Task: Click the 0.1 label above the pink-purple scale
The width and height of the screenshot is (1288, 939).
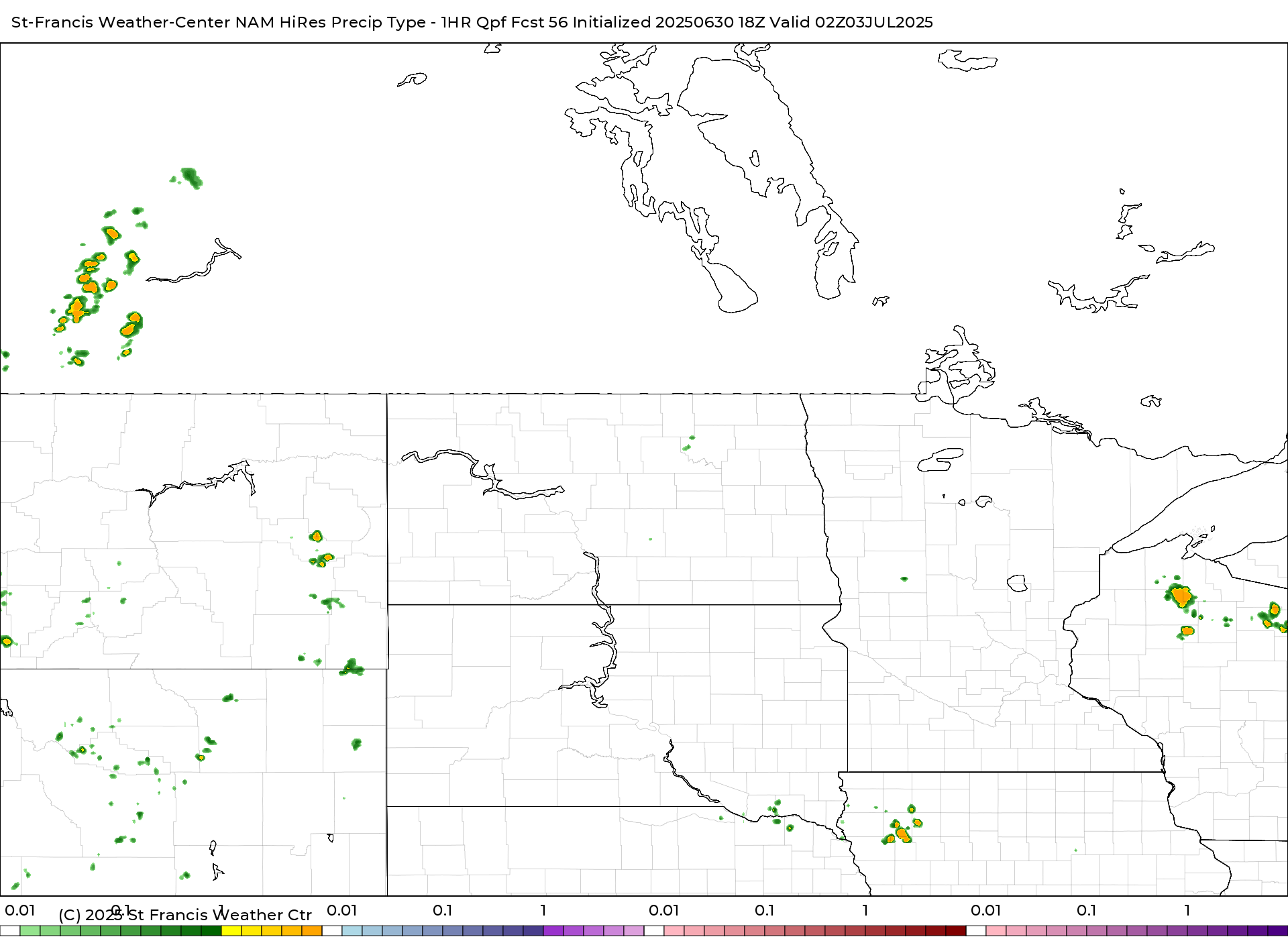Action: coord(1087,910)
